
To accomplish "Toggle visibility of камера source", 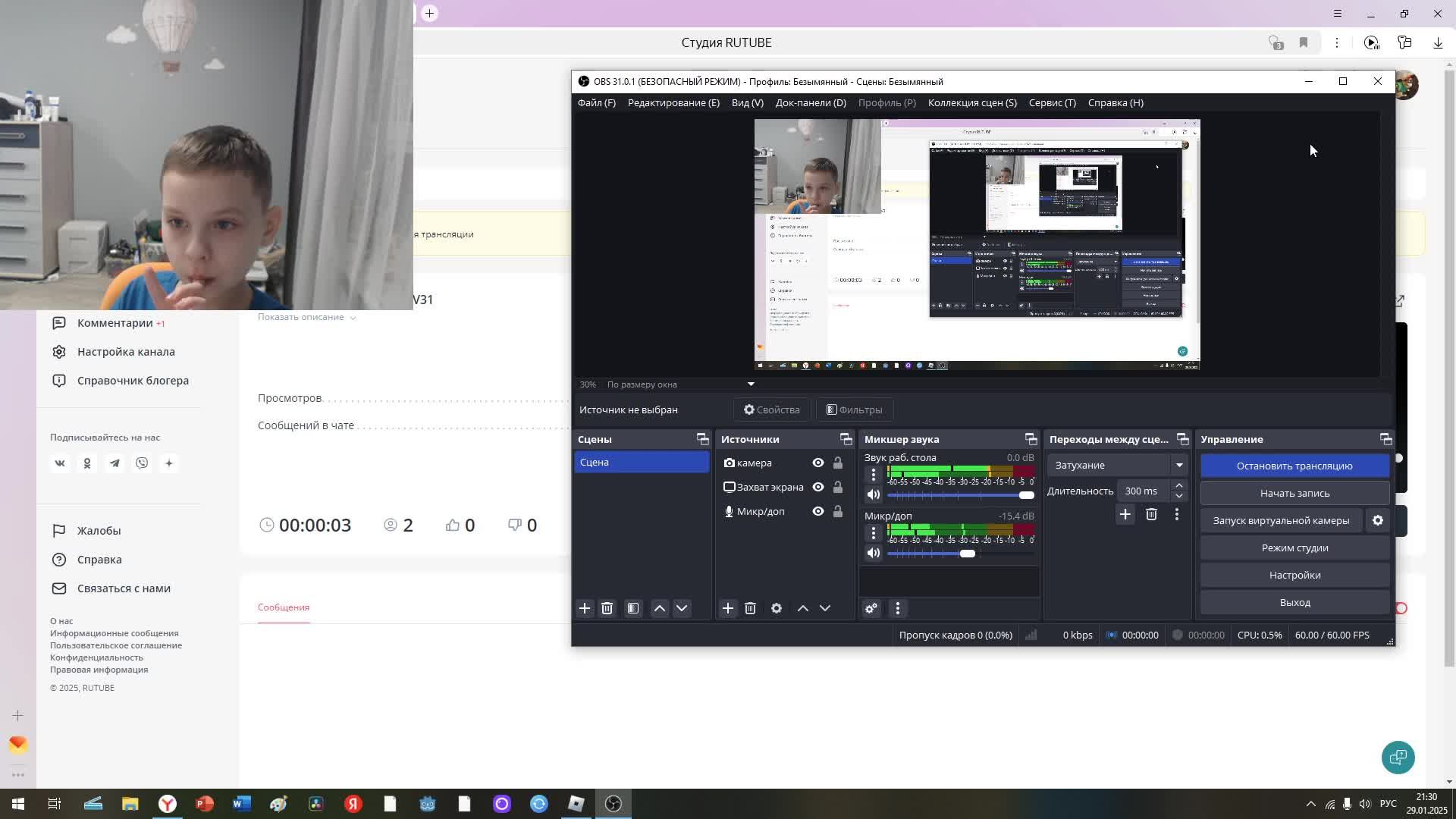I will coord(818,463).
